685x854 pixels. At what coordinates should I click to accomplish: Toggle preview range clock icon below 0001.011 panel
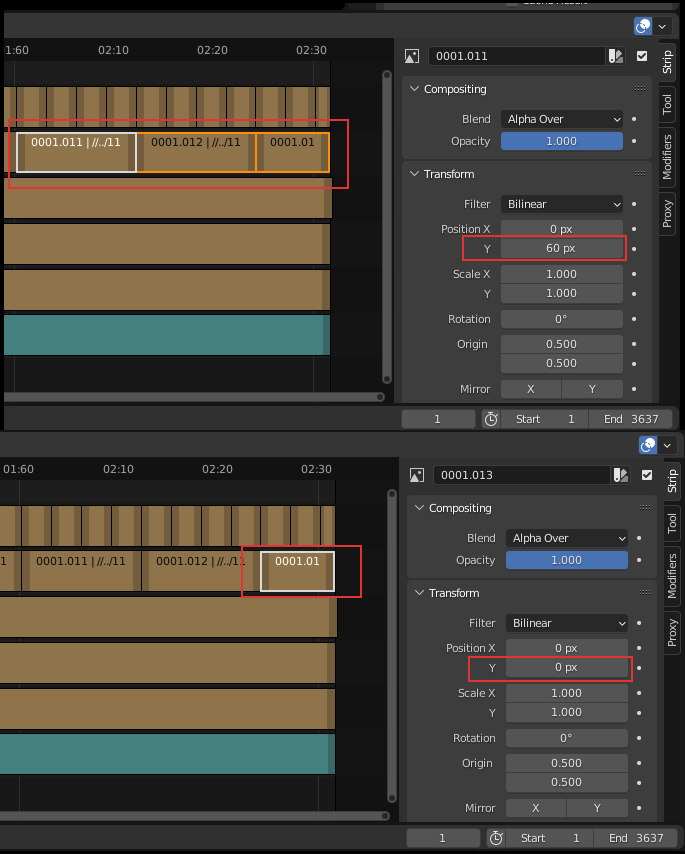pos(491,419)
